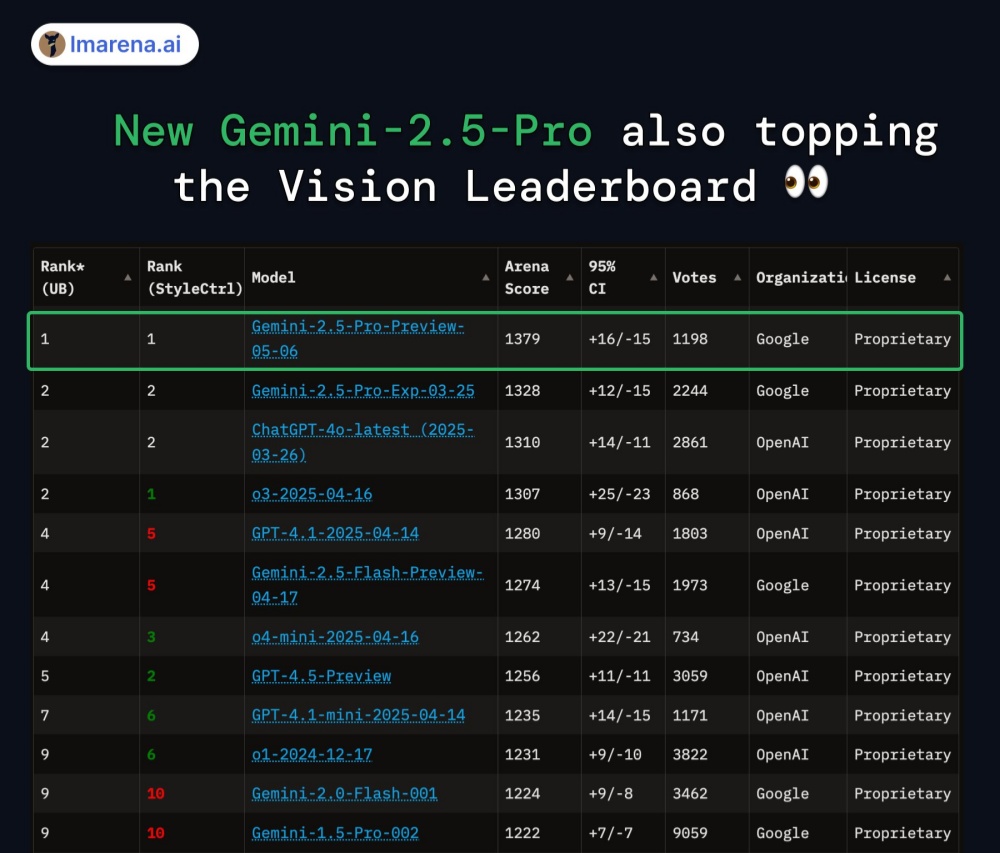Select the Gemini-2.0-Flash-001 link
The width and height of the screenshot is (1000, 853).
(344, 794)
